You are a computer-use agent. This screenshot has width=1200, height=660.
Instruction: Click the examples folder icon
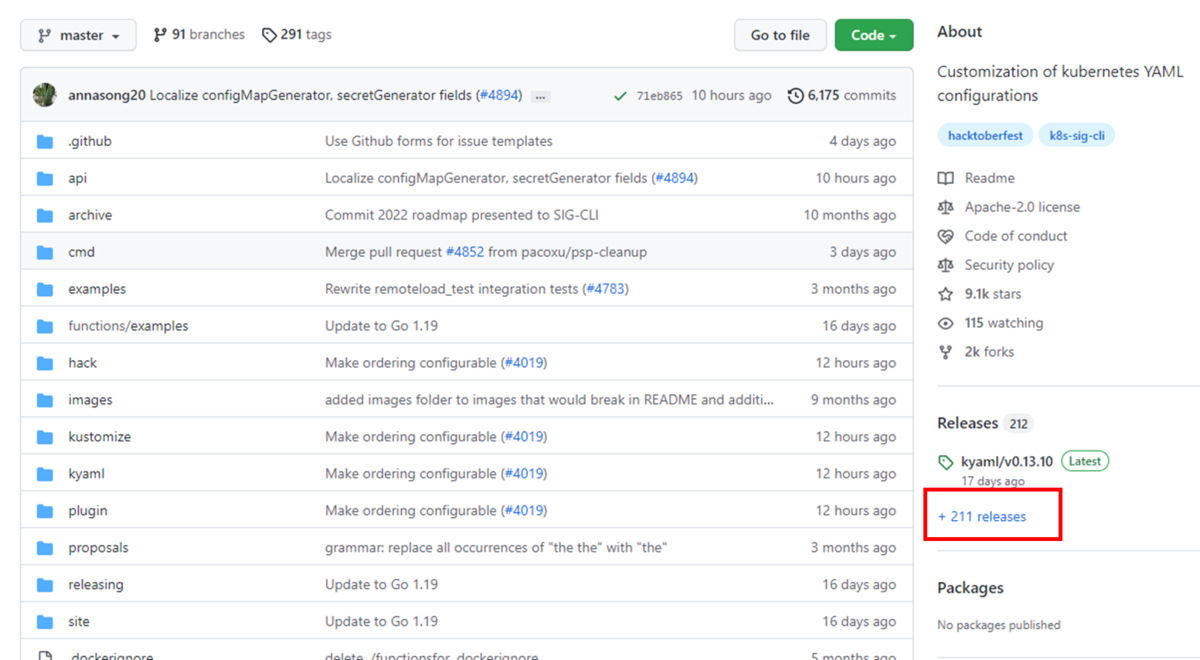point(45,289)
